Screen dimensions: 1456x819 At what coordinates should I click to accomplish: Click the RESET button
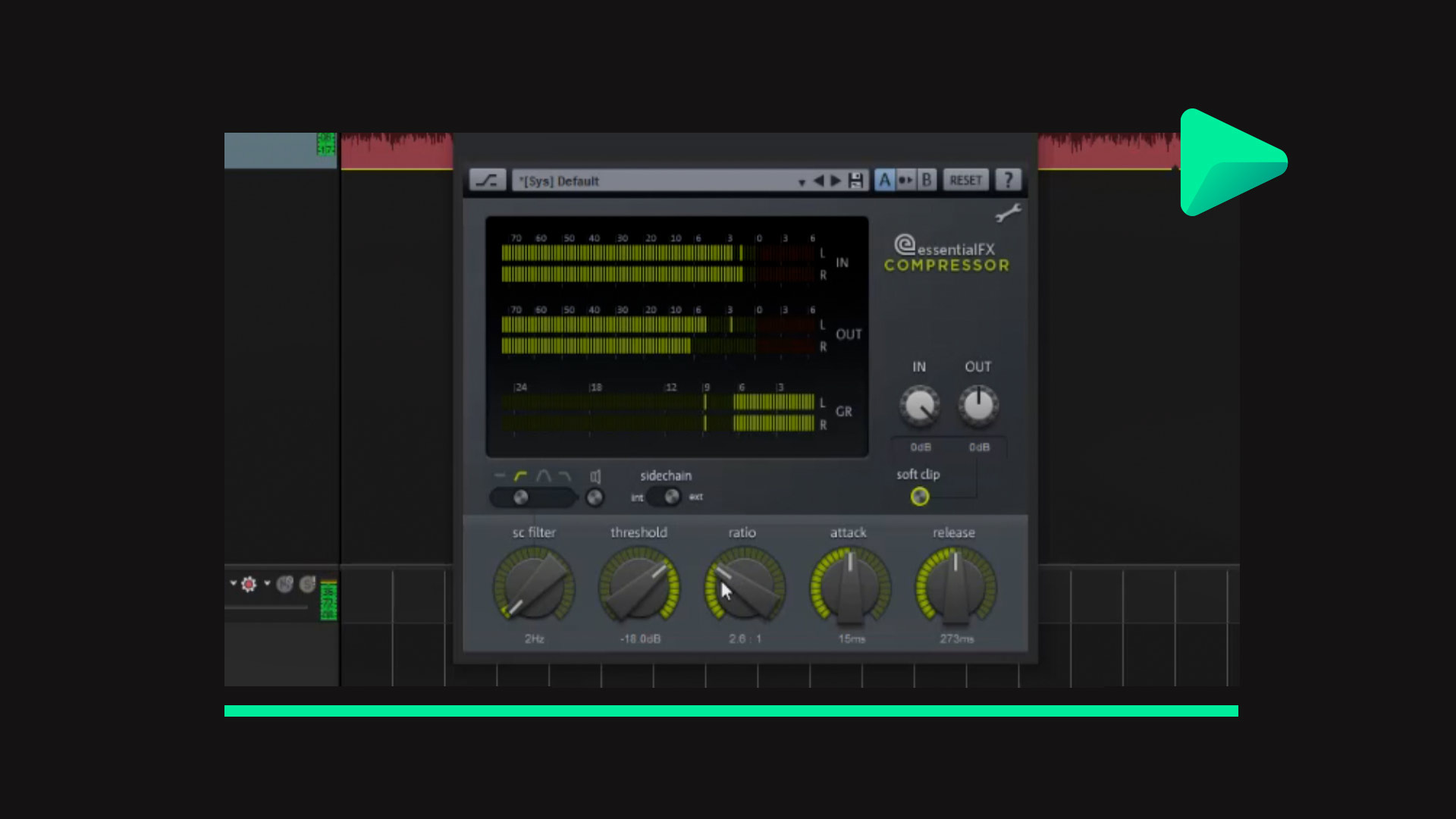click(965, 180)
